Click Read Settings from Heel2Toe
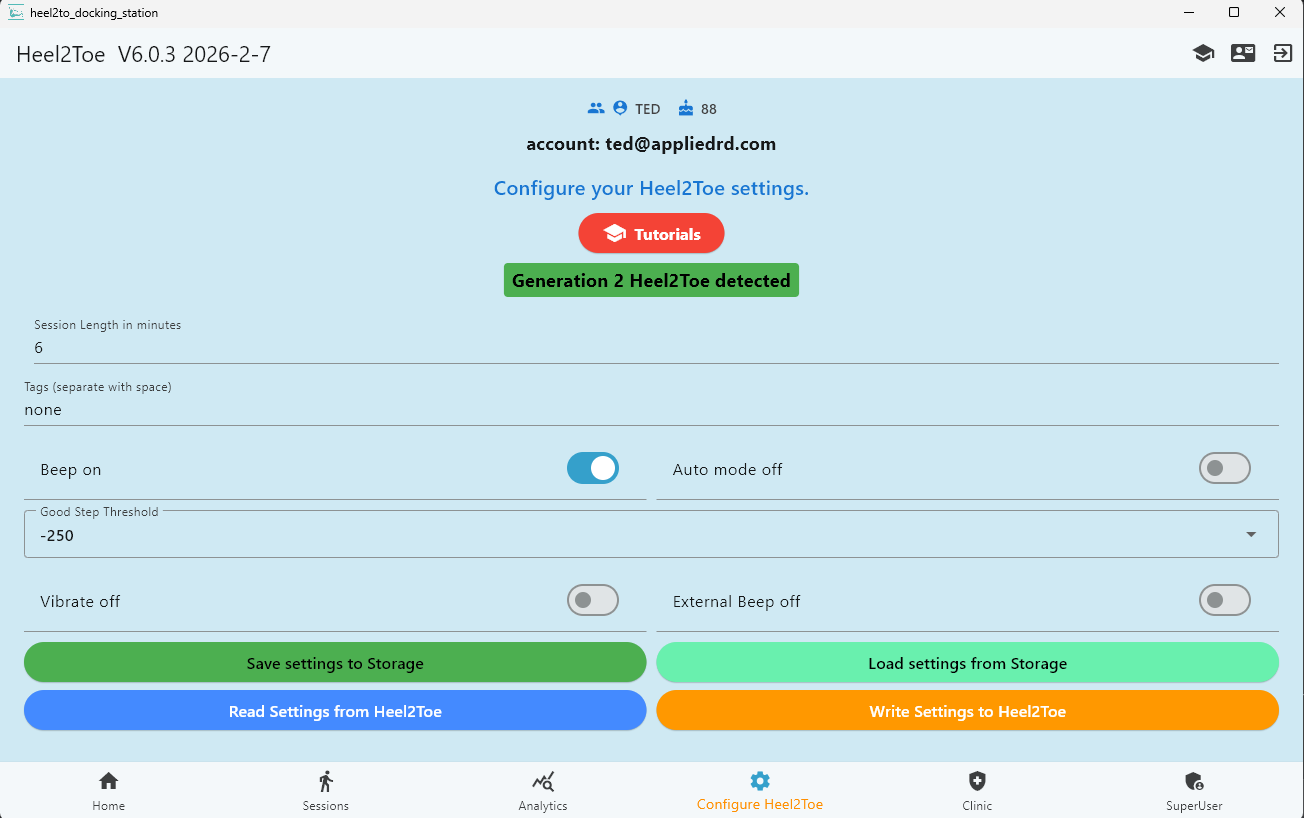The image size is (1304, 818). pyautogui.click(x=334, y=710)
